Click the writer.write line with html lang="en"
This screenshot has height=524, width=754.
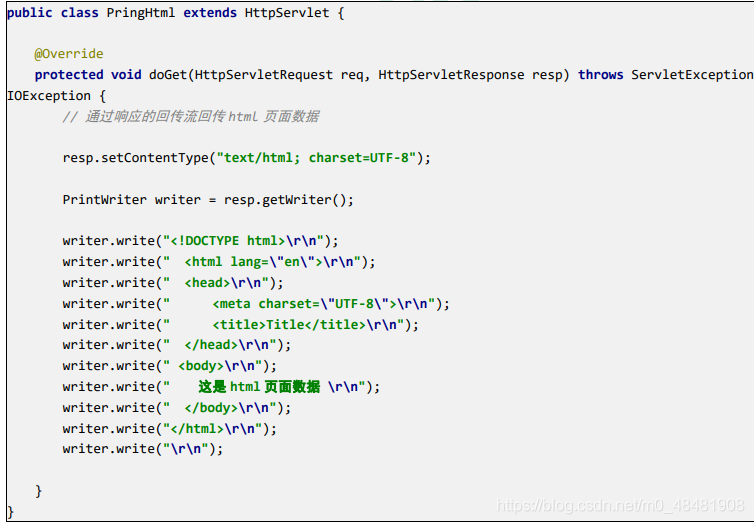coord(219,262)
